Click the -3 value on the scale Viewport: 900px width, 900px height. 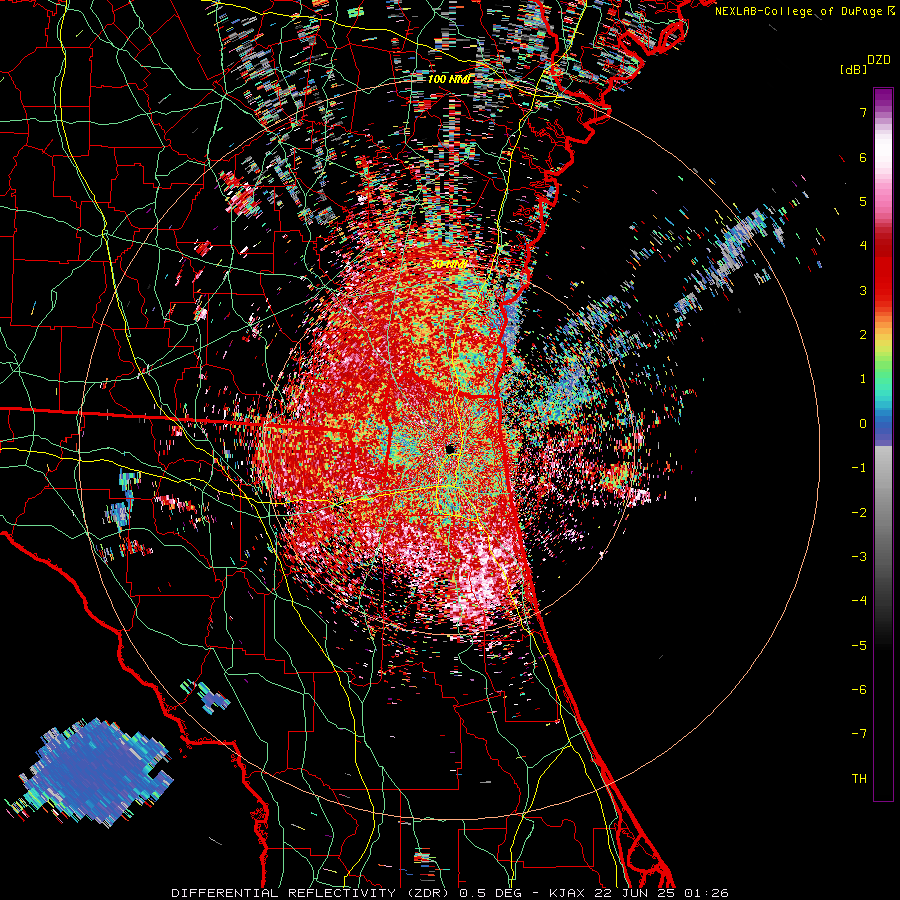tap(859, 557)
